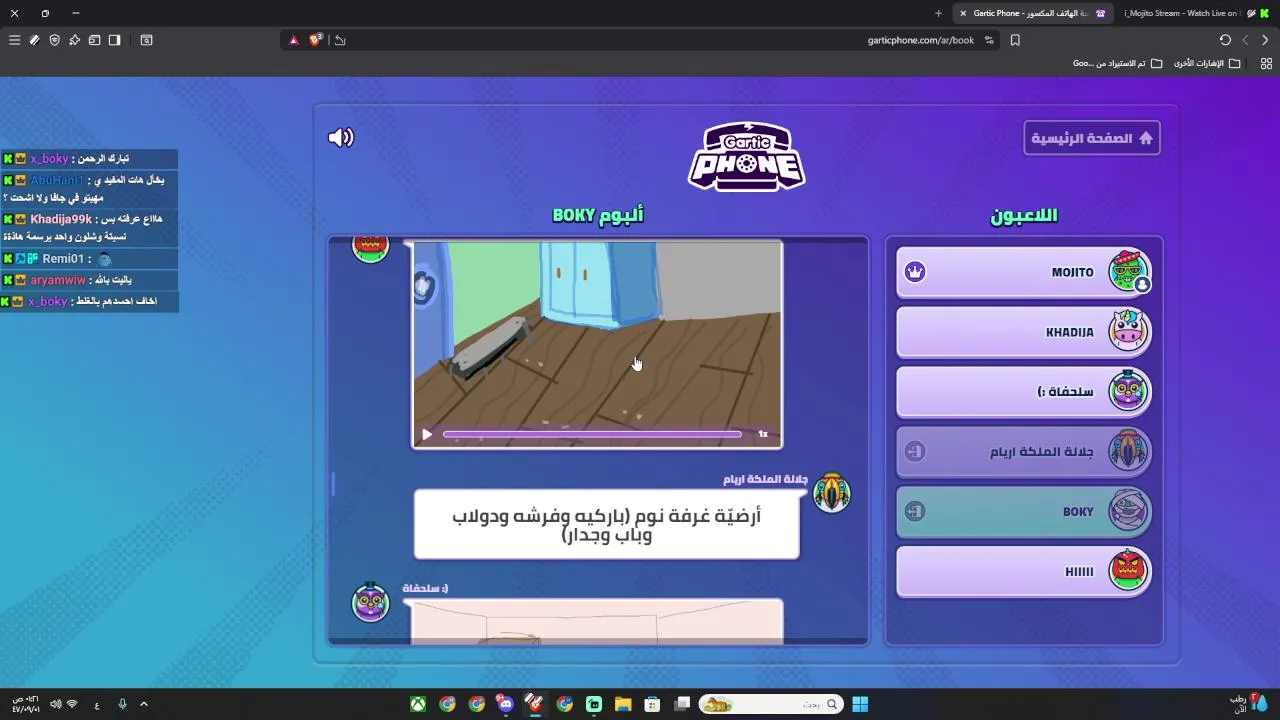Viewport: 1280px width, 720px height.
Task: Open Discord from the taskbar
Action: click(505, 704)
